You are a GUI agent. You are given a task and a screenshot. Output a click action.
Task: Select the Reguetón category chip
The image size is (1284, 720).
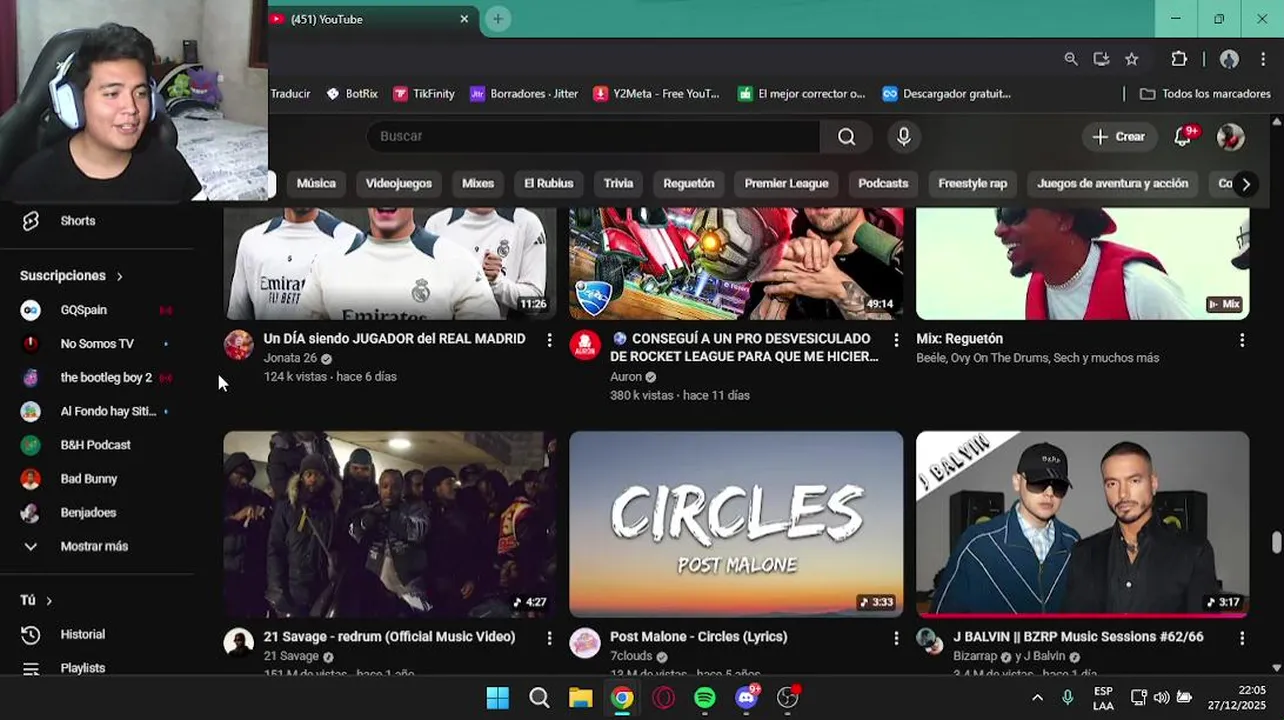(689, 184)
